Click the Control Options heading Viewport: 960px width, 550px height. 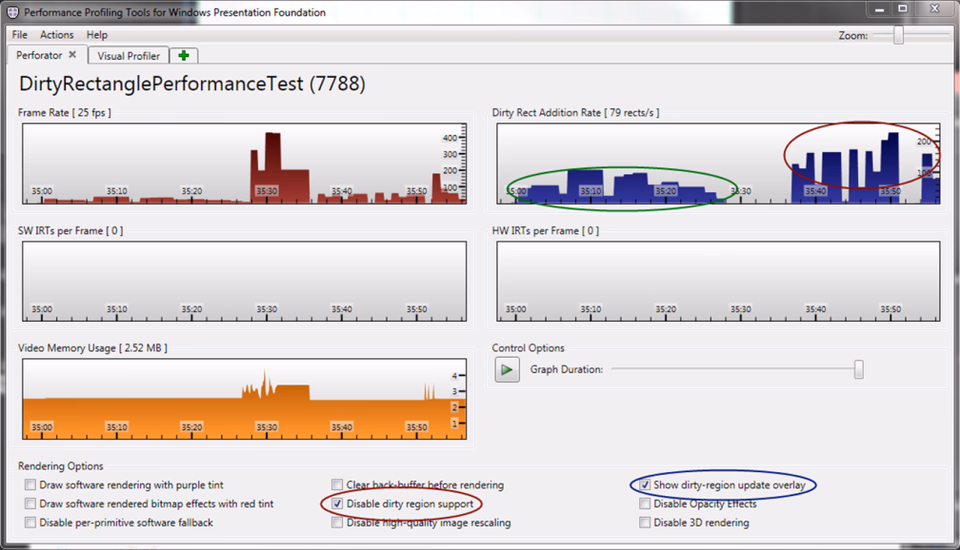point(528,348)
